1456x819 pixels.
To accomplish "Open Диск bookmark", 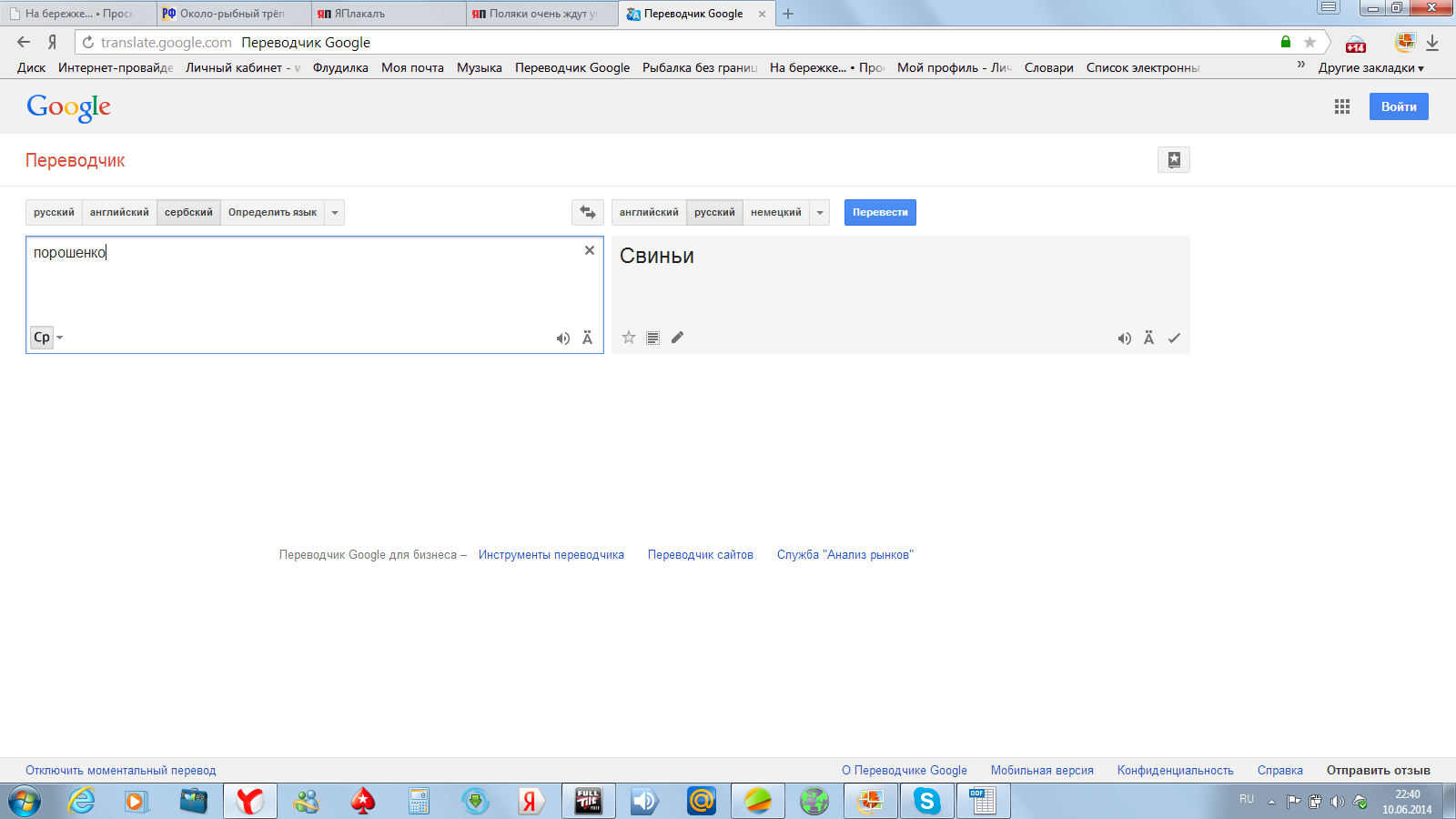I will point(31,67).
